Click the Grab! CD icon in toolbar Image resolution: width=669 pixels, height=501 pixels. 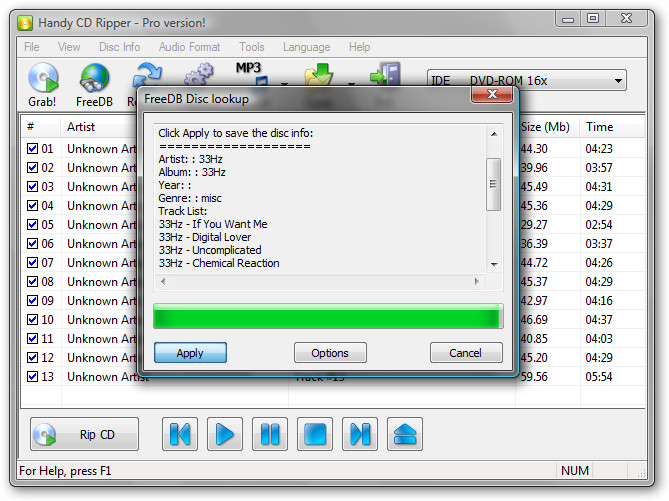pos(43,78)
